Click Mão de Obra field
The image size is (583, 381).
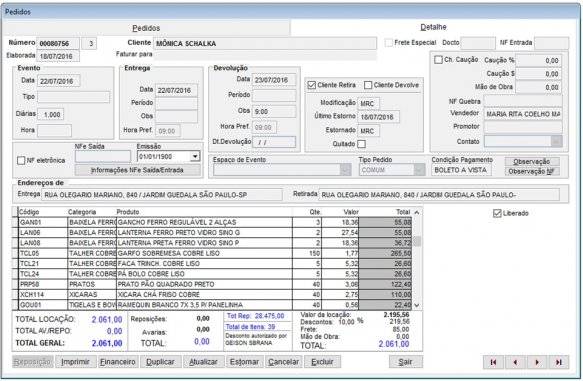tap(538, 87)
